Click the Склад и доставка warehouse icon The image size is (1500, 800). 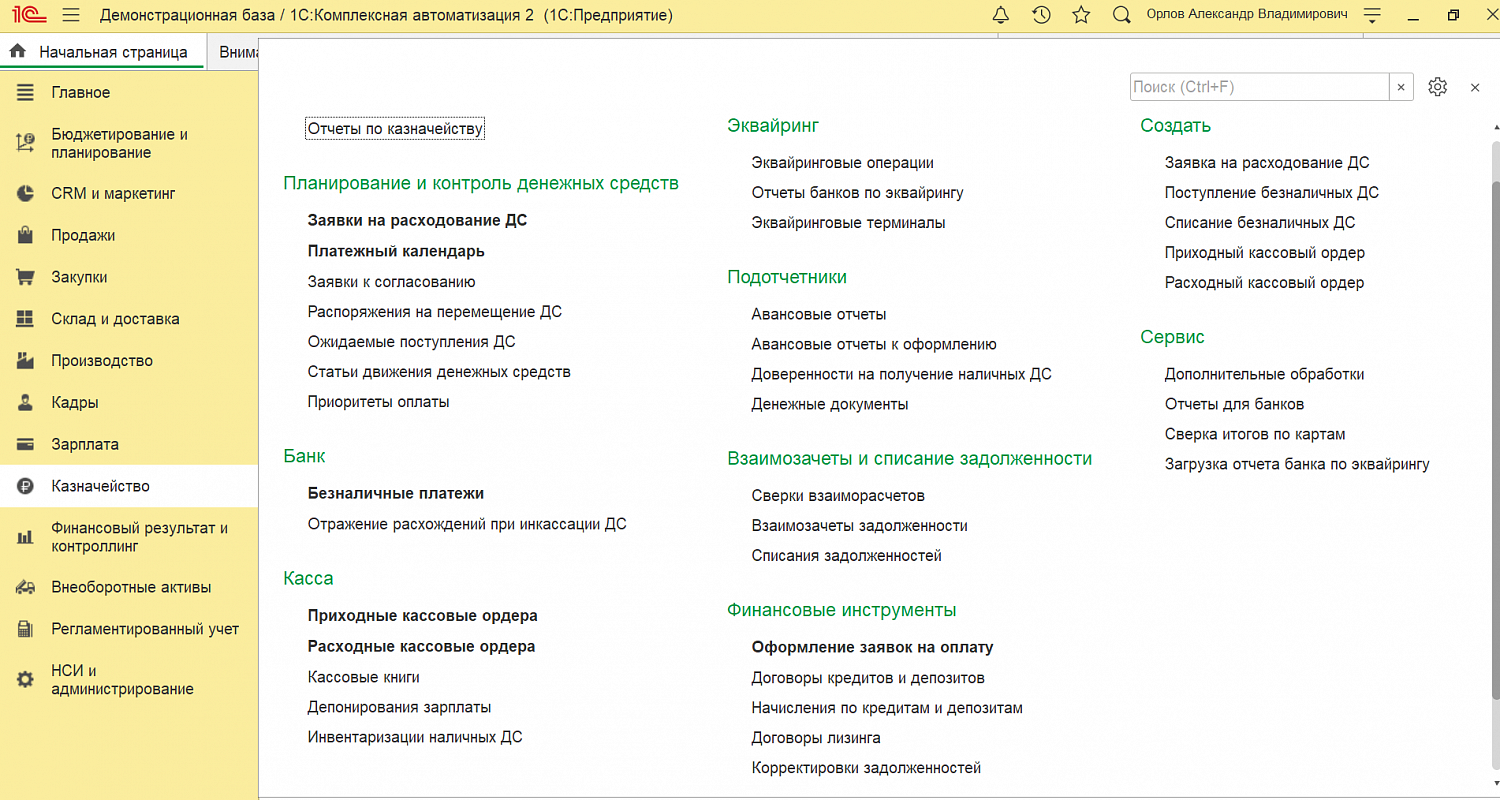point(26,319)
